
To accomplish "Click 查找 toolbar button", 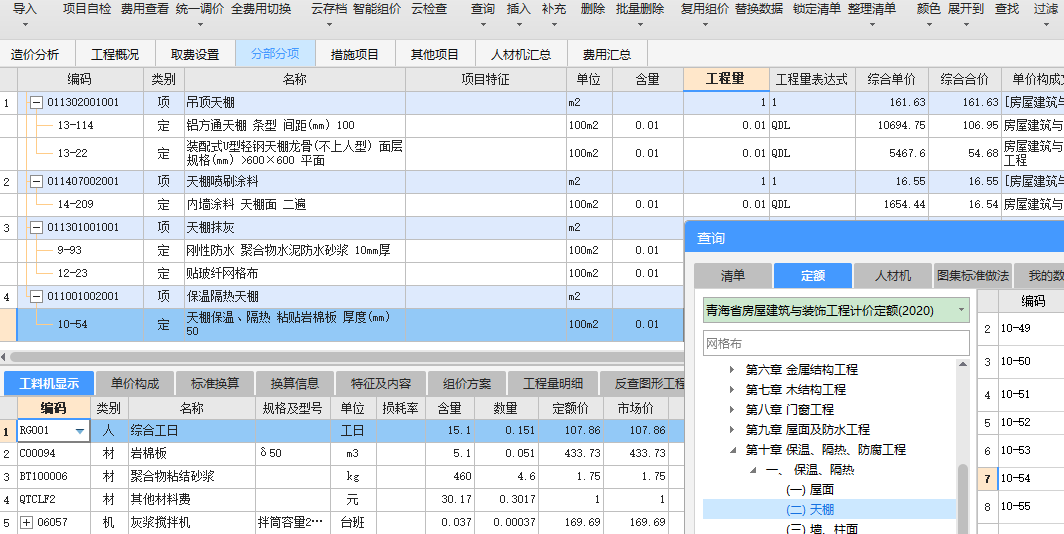I will point(1007,9).
